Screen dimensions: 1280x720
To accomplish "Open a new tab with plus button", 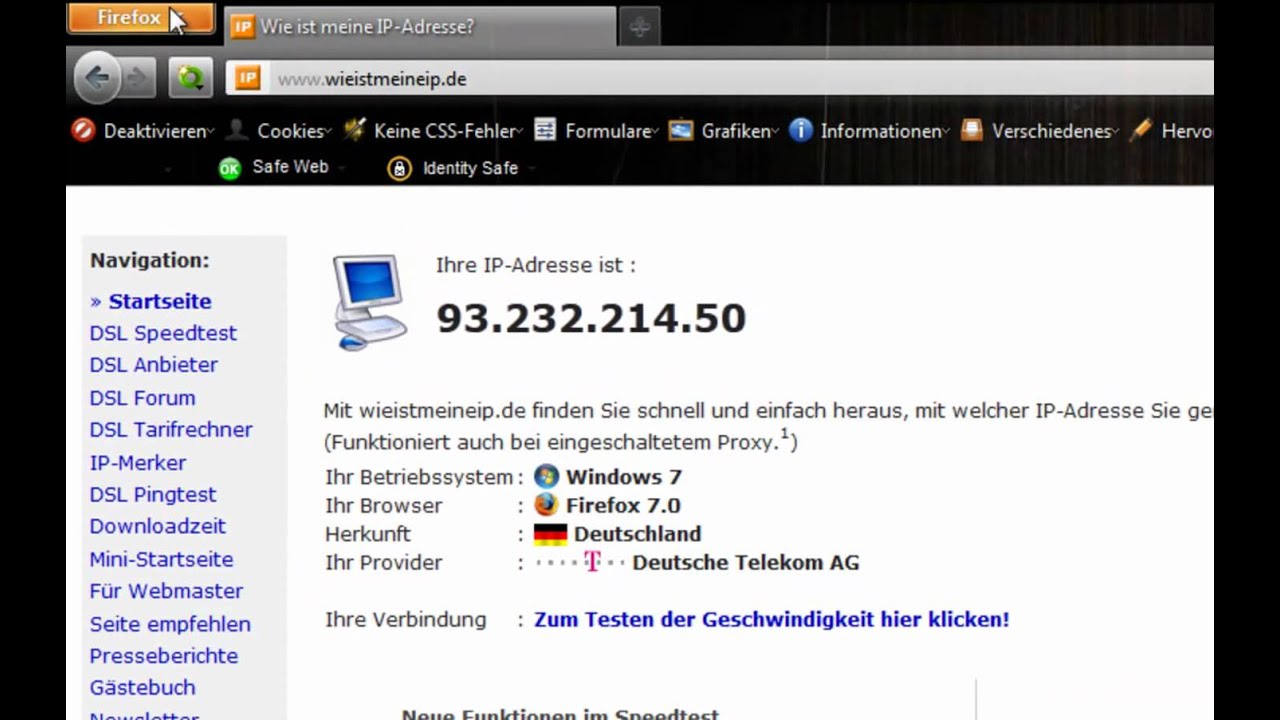I will (640, 28).
